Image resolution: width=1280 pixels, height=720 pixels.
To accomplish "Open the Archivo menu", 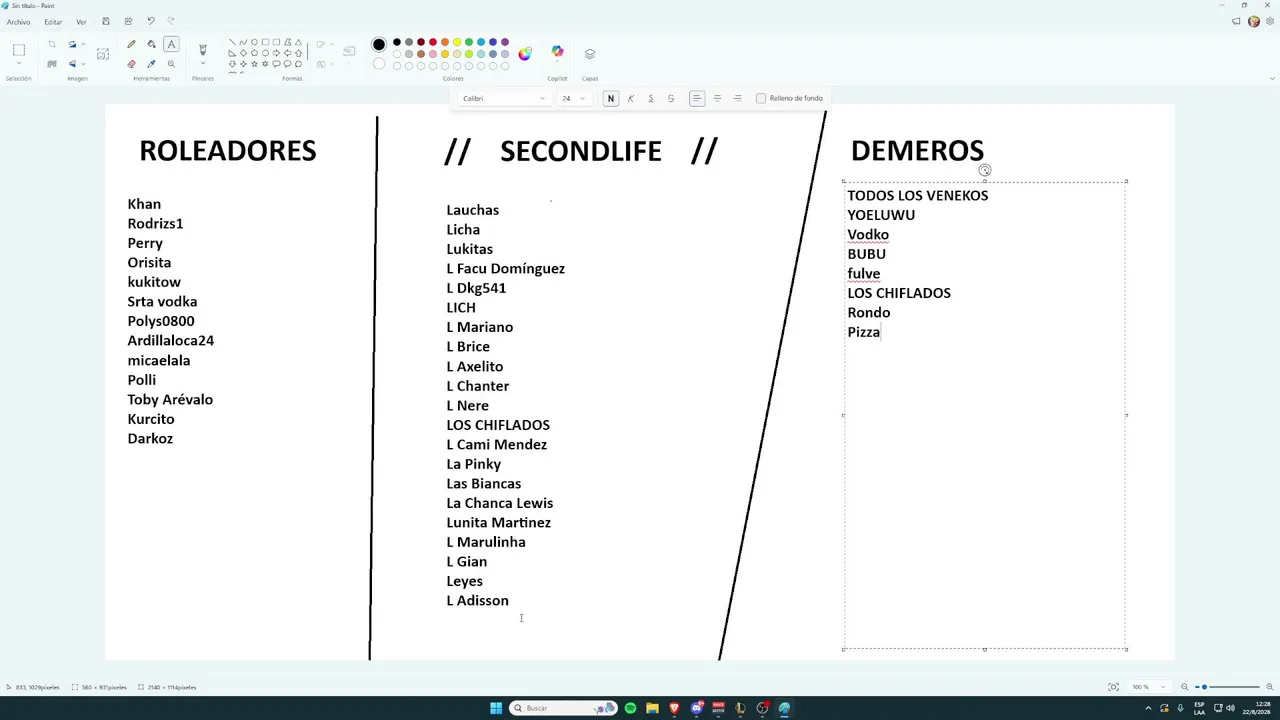I will (18, 21).
